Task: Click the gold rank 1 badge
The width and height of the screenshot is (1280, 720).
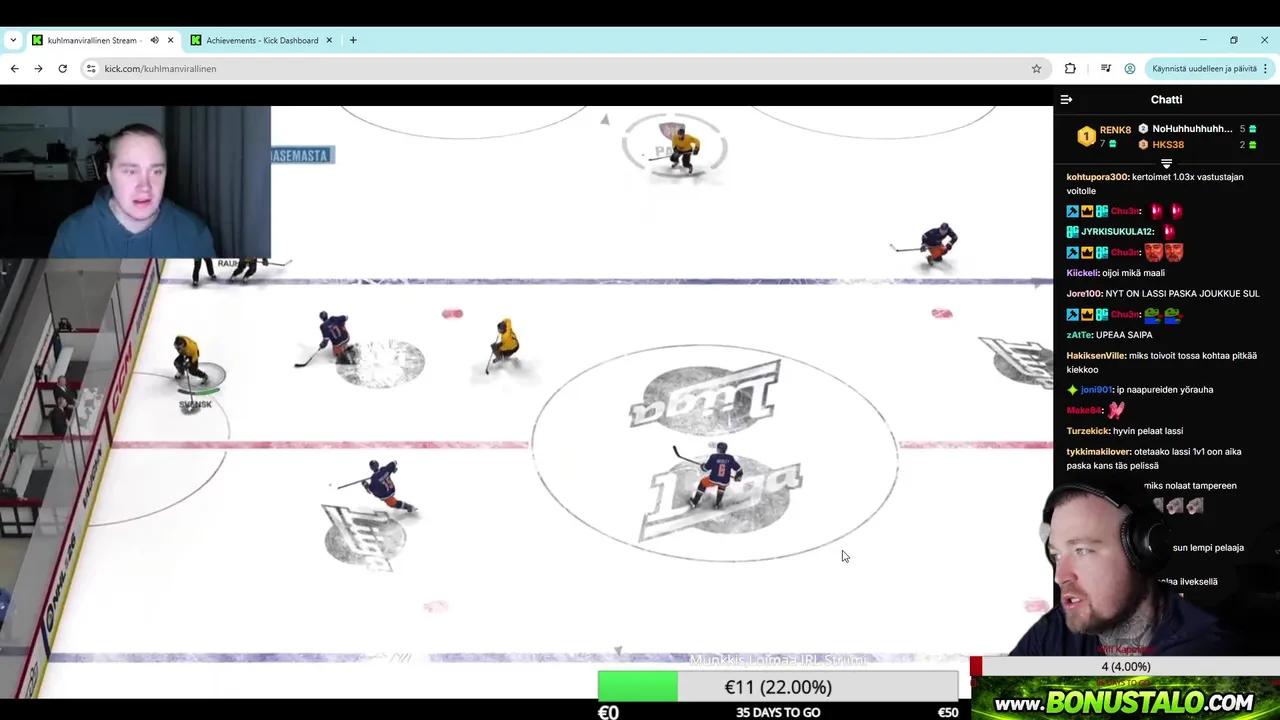Action: point(1086,136)
